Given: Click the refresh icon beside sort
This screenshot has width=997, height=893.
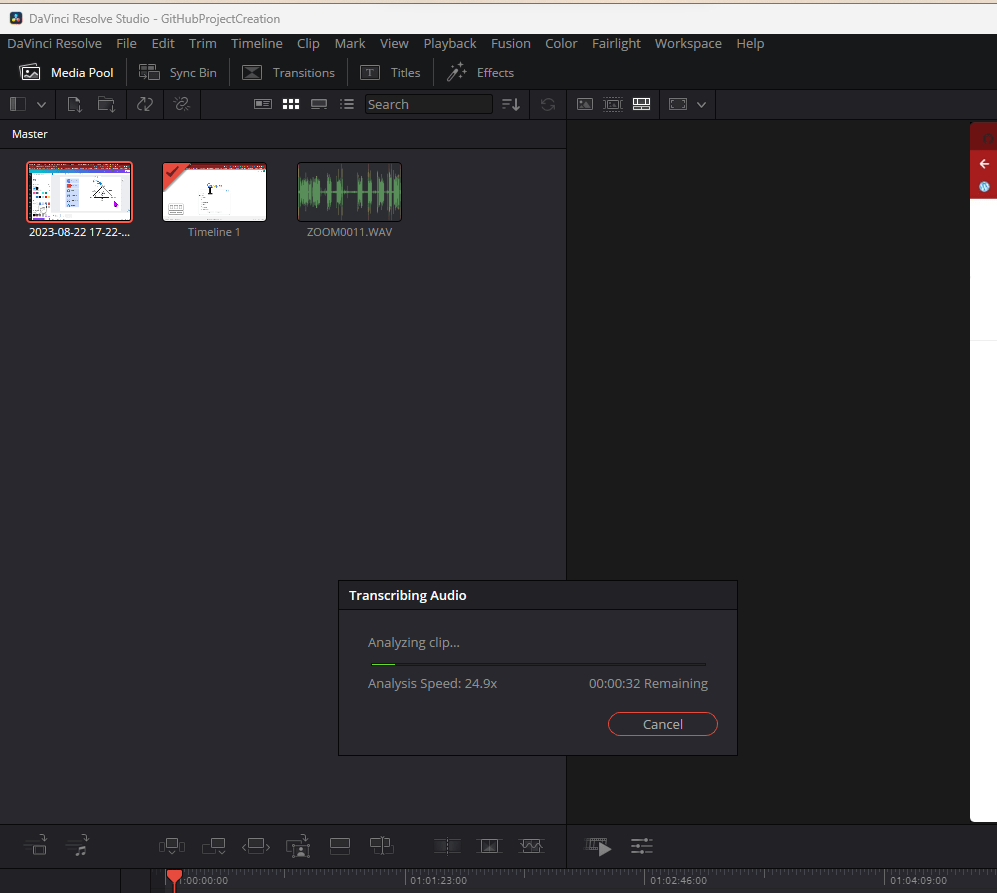Looking at the screenshot, I should [x=547, y=104].
